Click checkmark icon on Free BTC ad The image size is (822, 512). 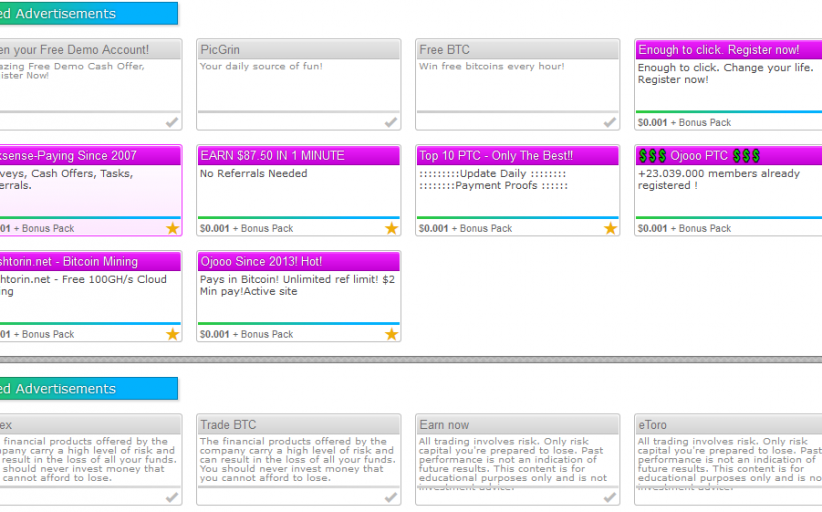pyautogui.click(x=610, y=122)
